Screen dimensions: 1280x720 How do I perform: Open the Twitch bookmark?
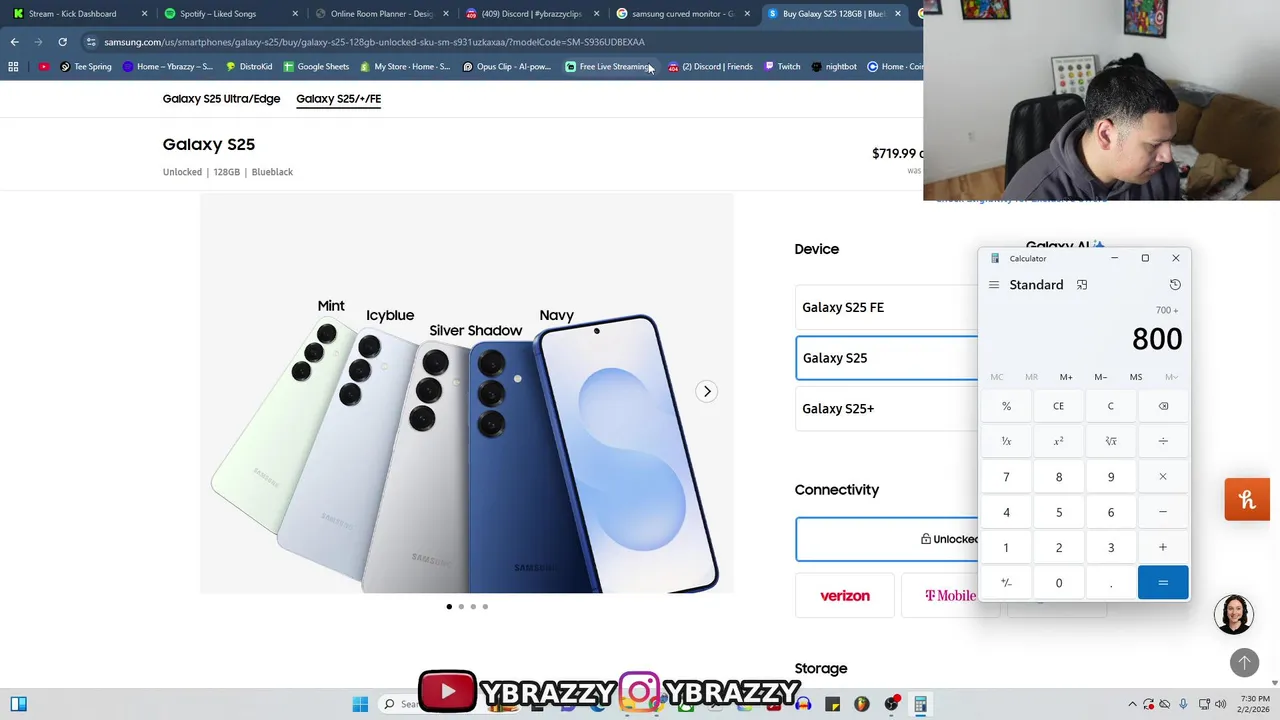(782, 67)
